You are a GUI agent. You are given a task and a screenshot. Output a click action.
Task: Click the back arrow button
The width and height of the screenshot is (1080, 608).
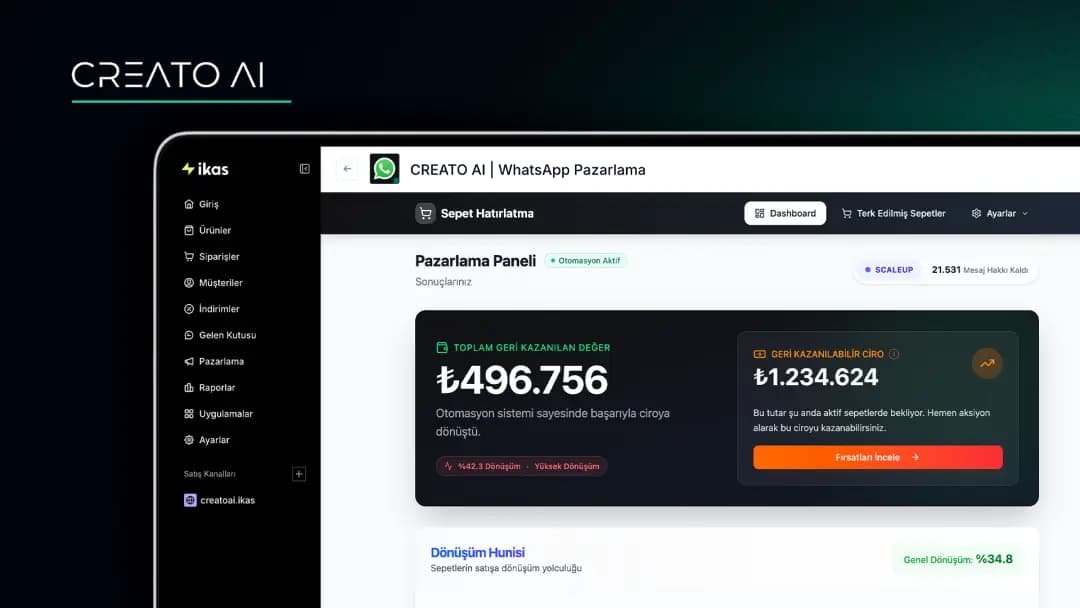click(x=347, y=169)
